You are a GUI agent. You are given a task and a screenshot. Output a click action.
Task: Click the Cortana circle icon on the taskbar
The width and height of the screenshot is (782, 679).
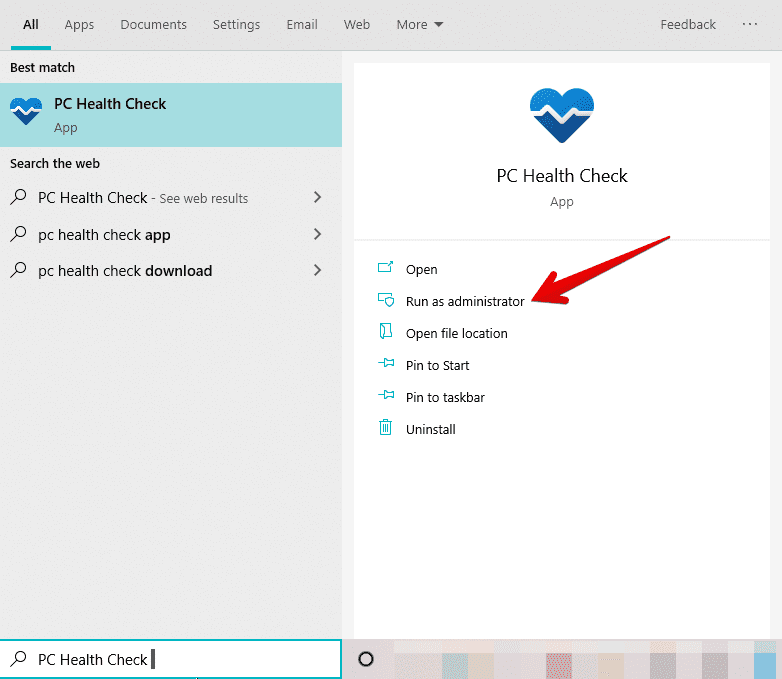click(366, 659)
